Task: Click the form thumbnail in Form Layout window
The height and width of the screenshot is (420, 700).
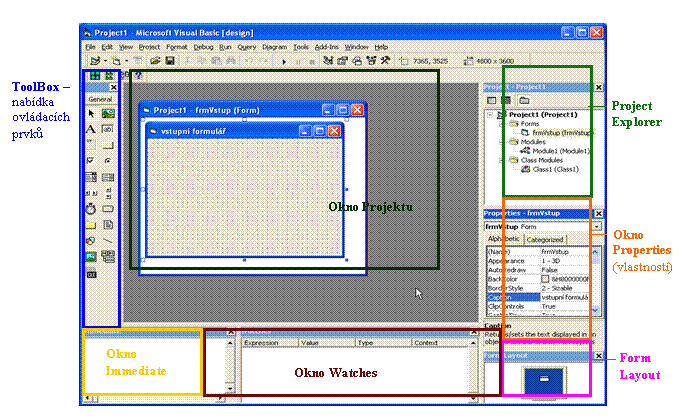Action: pyautogui.click(x=544, y=379)
